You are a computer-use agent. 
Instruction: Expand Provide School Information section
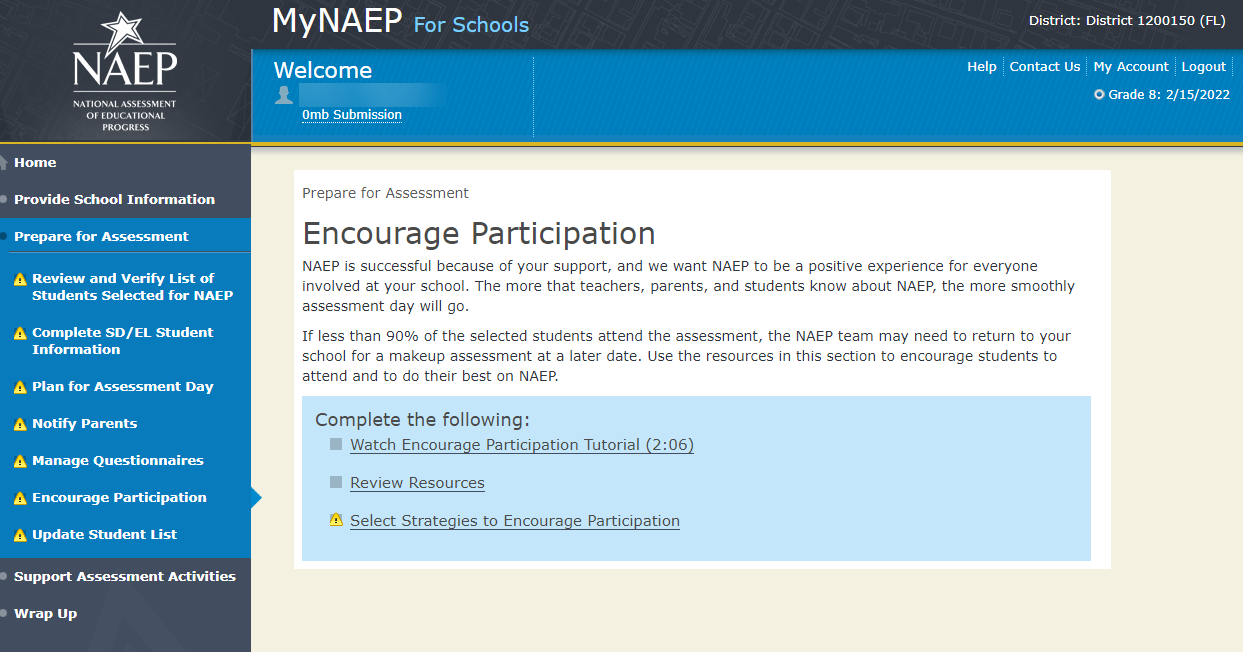[x=114, y=200]
